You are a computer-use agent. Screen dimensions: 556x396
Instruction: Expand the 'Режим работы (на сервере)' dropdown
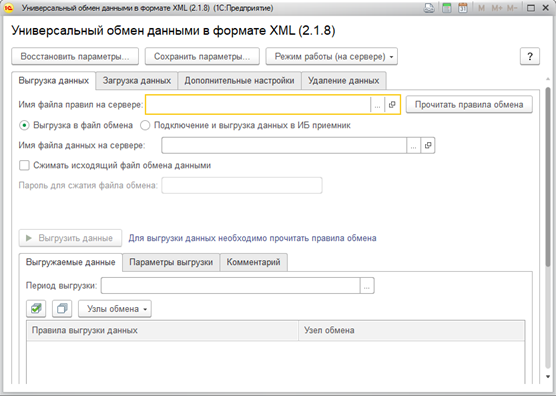pos(332,56)
